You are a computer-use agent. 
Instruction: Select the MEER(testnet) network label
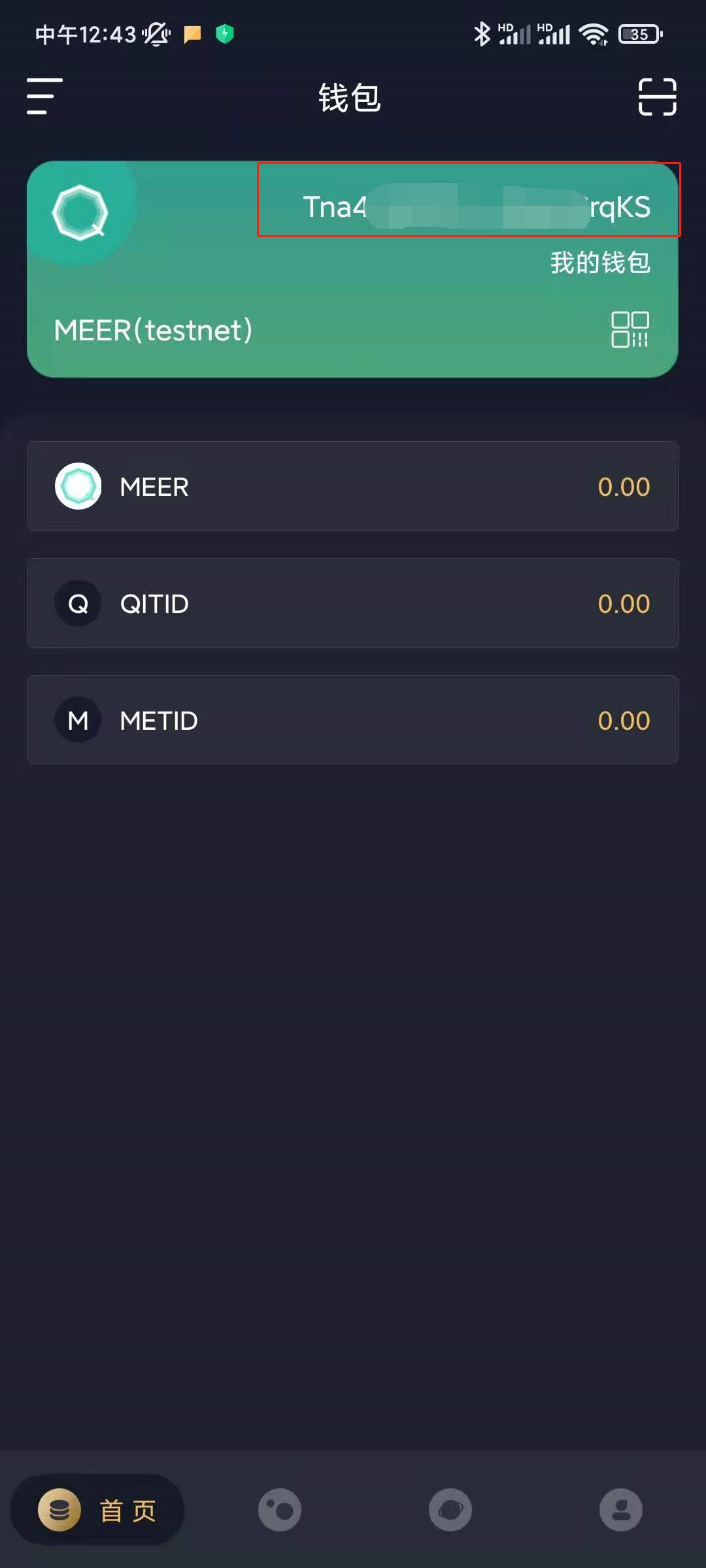pos(153,330)
